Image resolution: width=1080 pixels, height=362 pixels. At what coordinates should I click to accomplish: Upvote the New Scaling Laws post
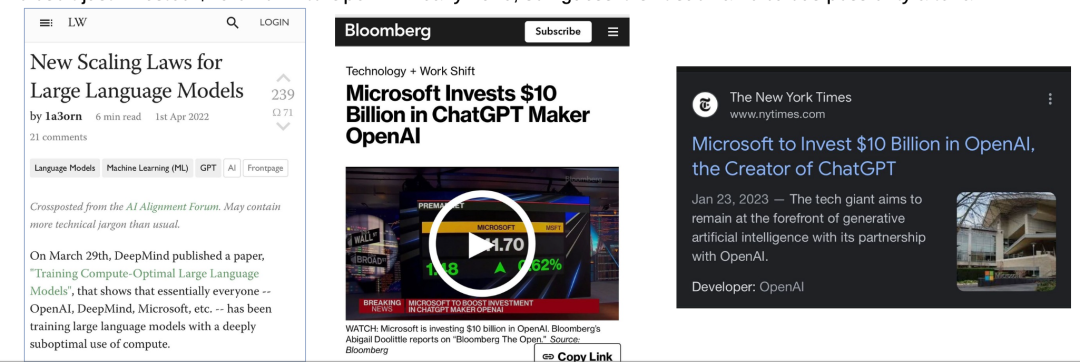pyautogui.click(x=283, y=78)
